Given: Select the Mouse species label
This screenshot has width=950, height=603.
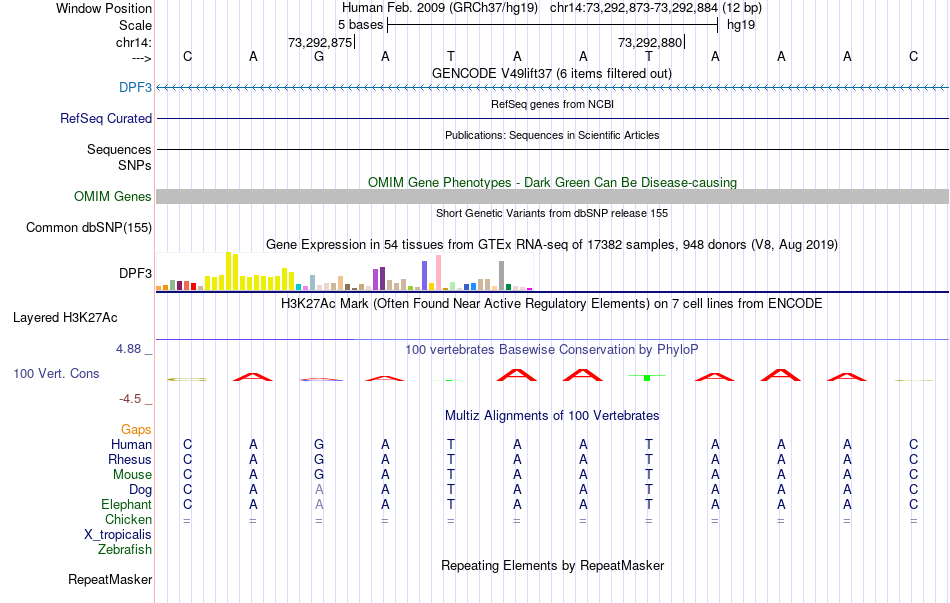Looking at the screenshot, I should (x=132, y=475).
